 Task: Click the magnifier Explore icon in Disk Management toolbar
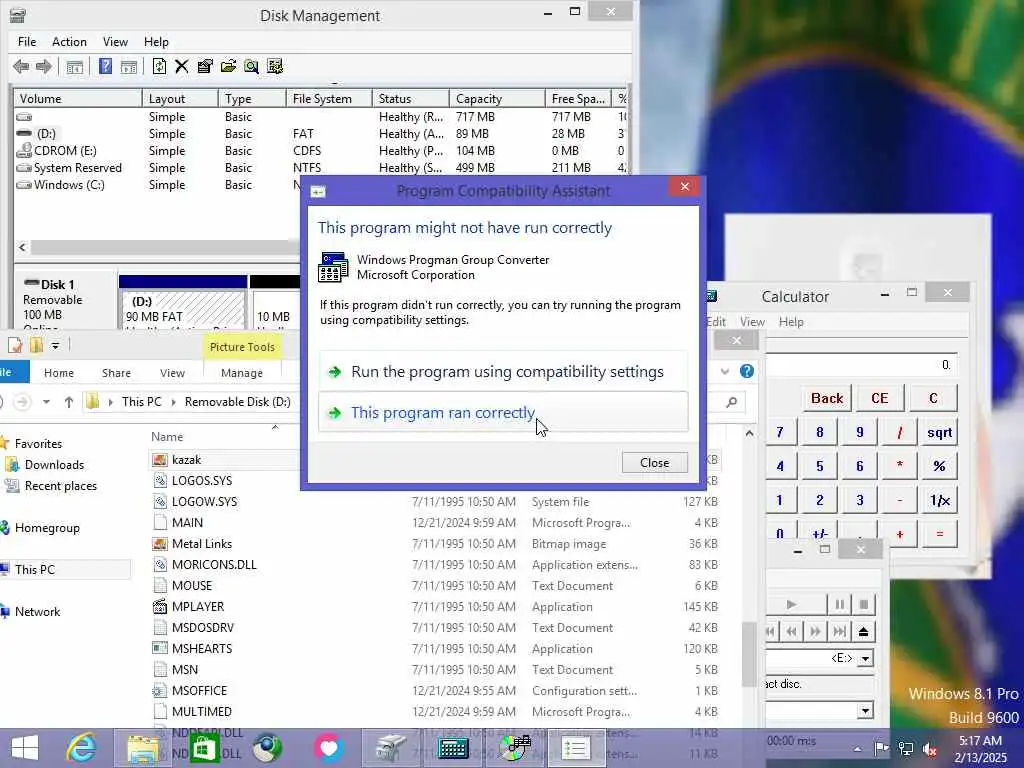click(x=251, y=66)
